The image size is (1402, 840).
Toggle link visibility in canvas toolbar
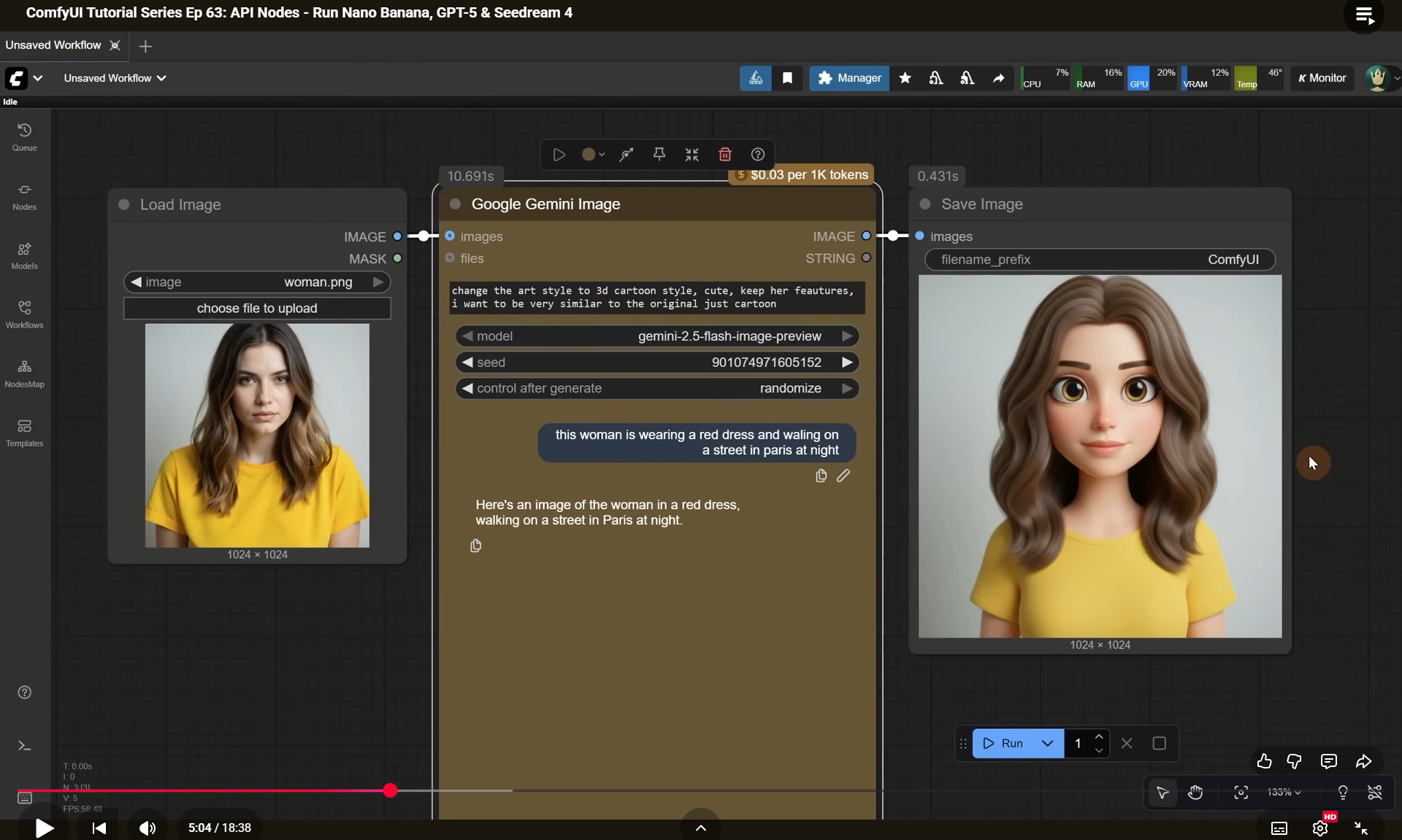tap(1374, 793)
